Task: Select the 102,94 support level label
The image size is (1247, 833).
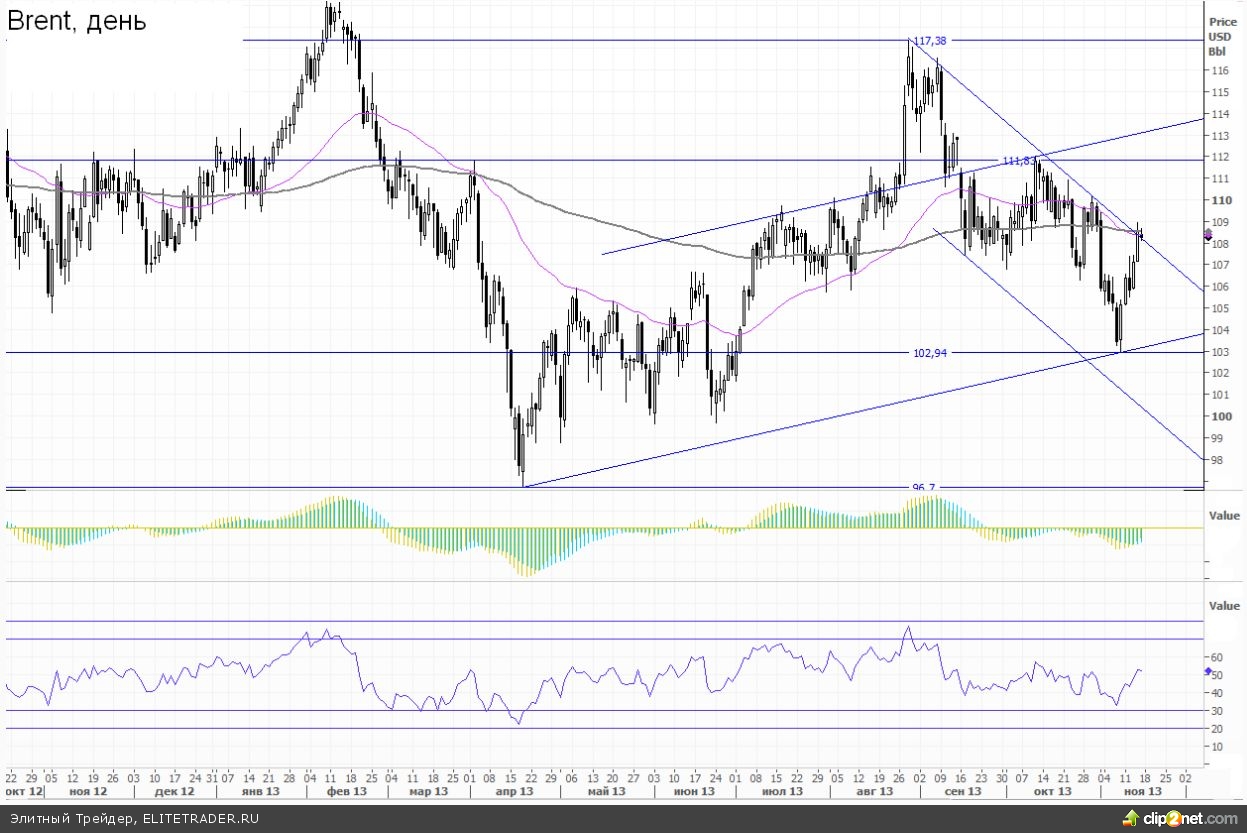Action: [x=930, y=353]
